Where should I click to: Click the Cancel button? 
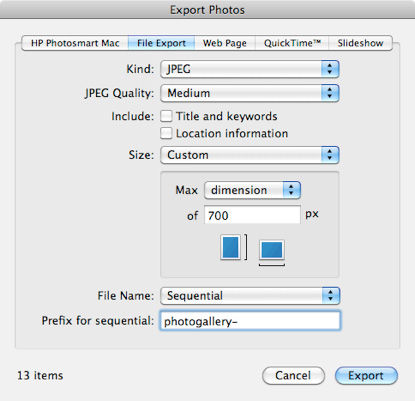pos(293,376)
